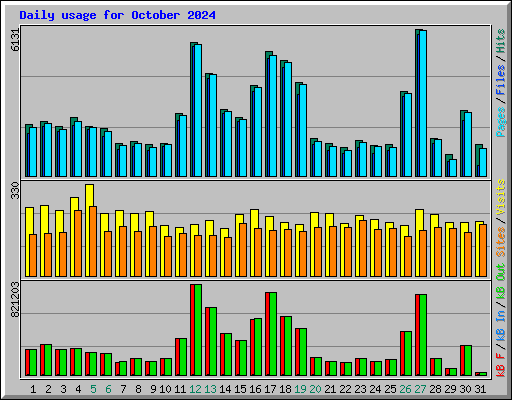Viewport: 512px width, 400px height.
Task: Click the 'kB F' legend label
Action: pos(501,365)
